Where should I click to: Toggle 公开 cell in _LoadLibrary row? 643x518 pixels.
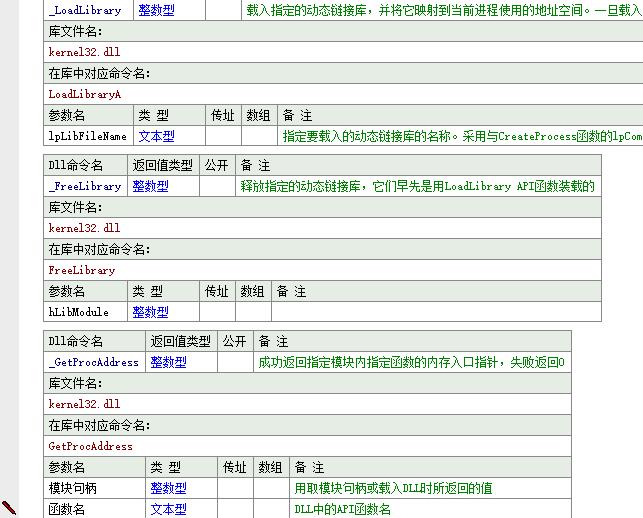223,10
